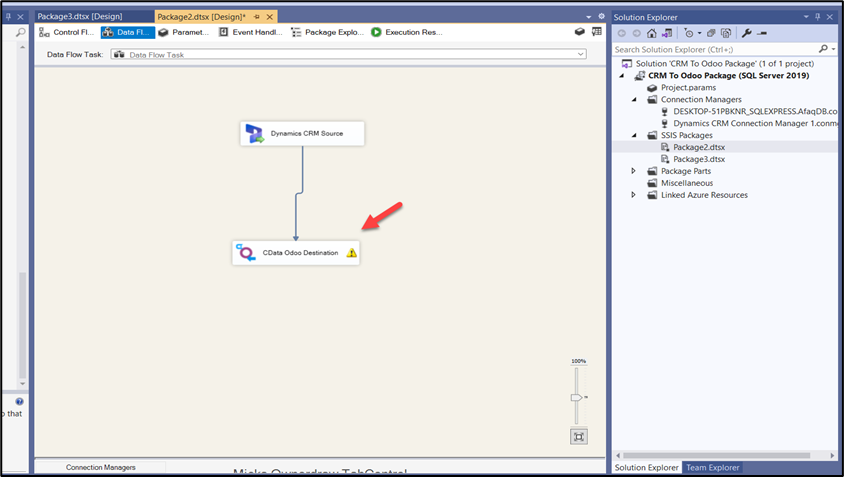Click the left panel vertical scrollbar

point(22,325)
